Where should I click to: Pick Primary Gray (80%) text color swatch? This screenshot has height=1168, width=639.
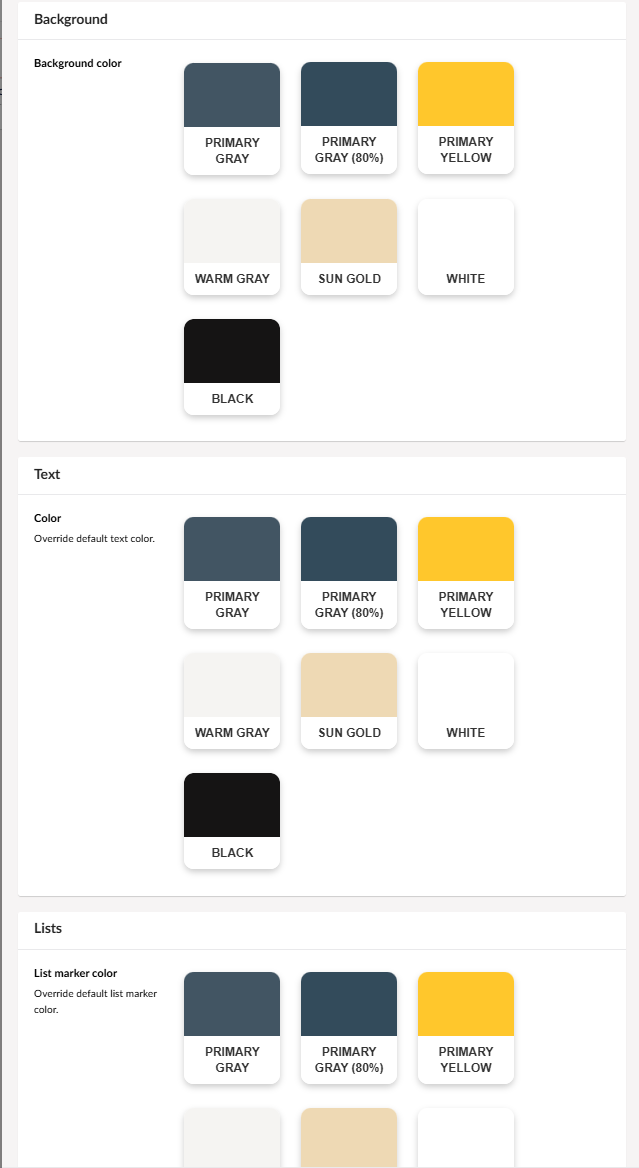pyautogui.click(x=349, y=572)
